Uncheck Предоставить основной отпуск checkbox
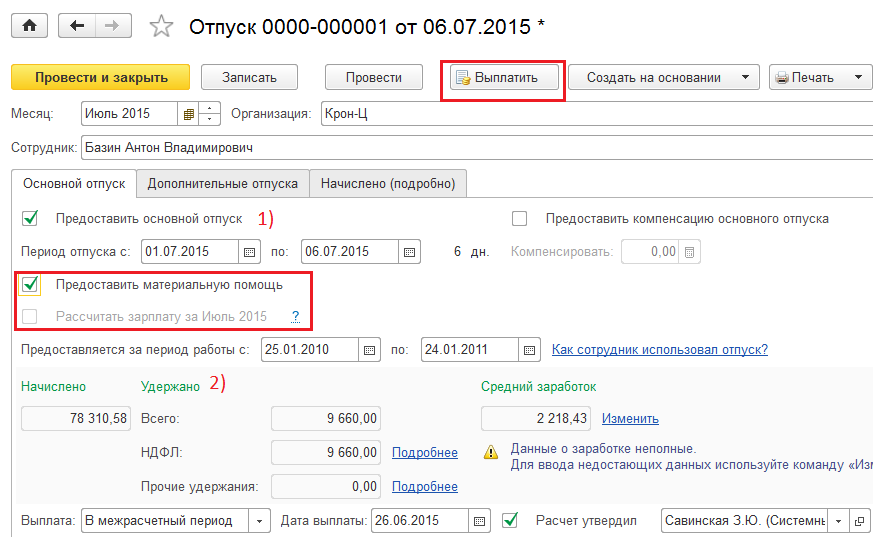This screenshot has height=537, width=873. click(x=30, y=218)
